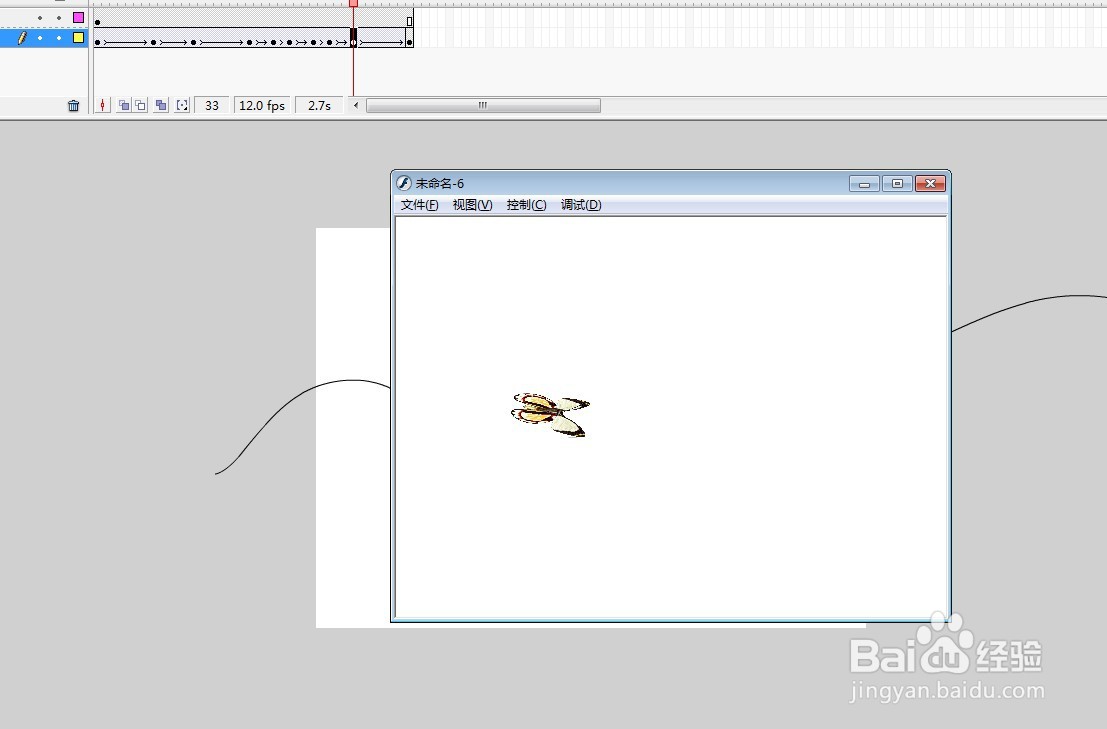Open the 文件(F) menu in player window
This screenshot has width=1107, height=729.
419,205
